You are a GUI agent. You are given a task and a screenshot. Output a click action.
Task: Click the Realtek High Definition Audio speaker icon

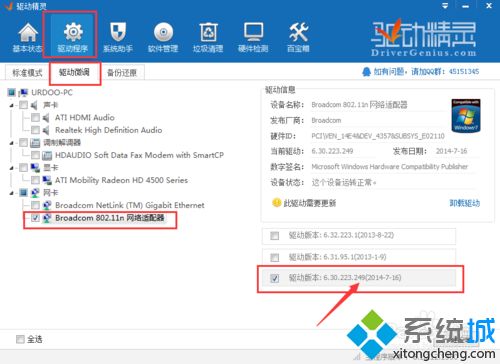point(47,130)
